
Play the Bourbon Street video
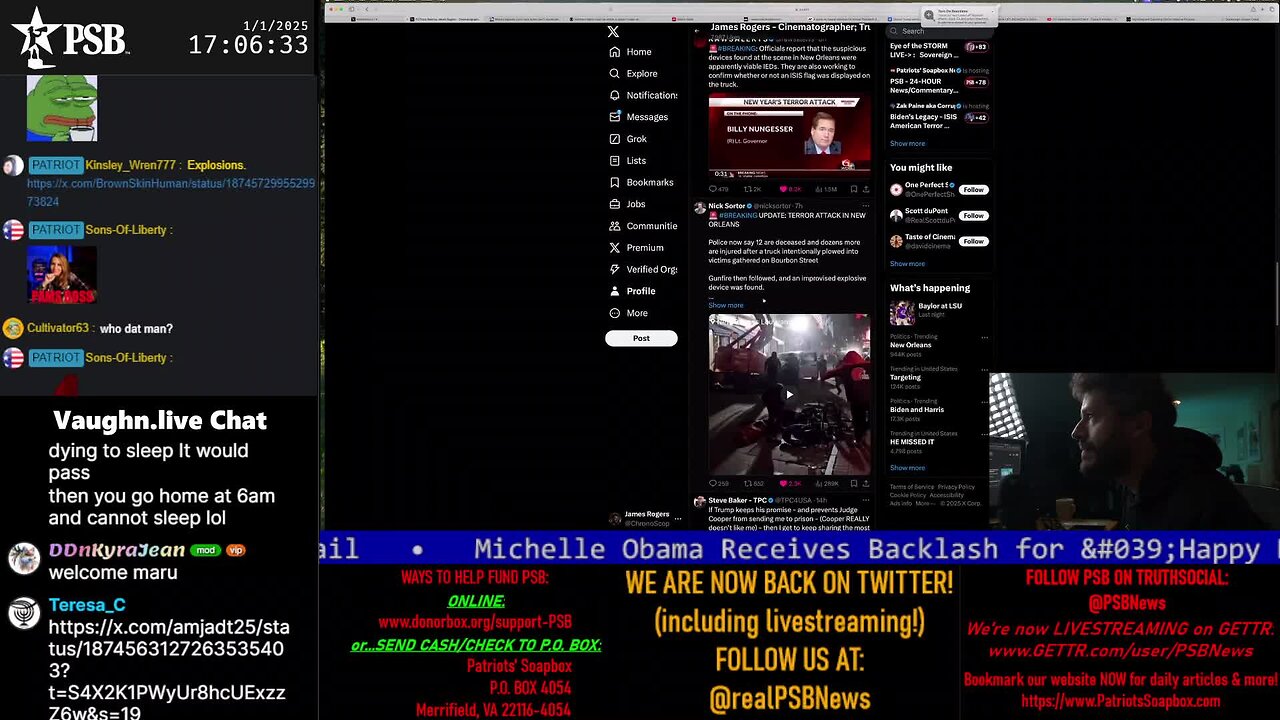(789, 394)
